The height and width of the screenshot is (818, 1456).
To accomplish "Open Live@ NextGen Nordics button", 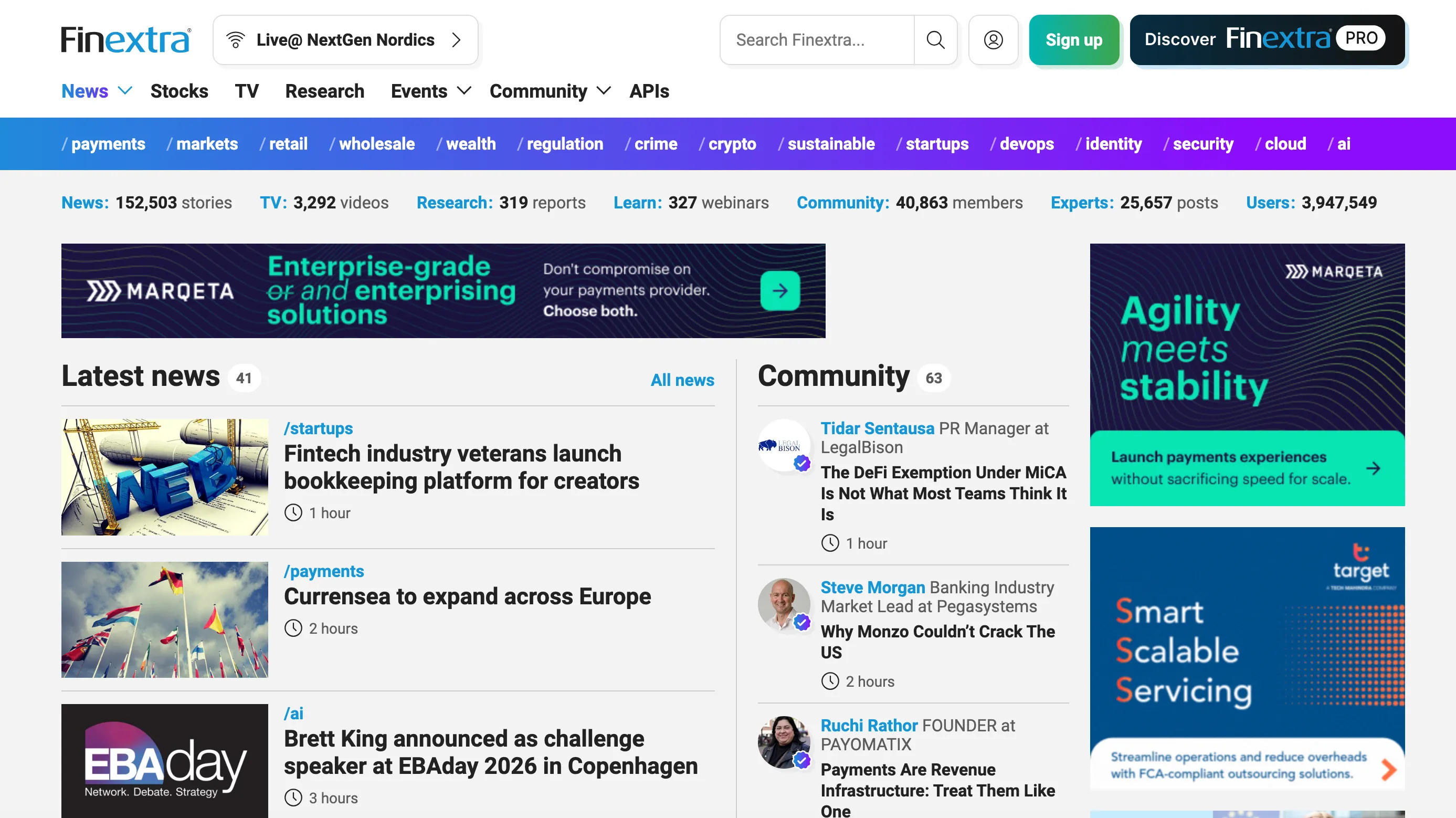I will [345, 39].
